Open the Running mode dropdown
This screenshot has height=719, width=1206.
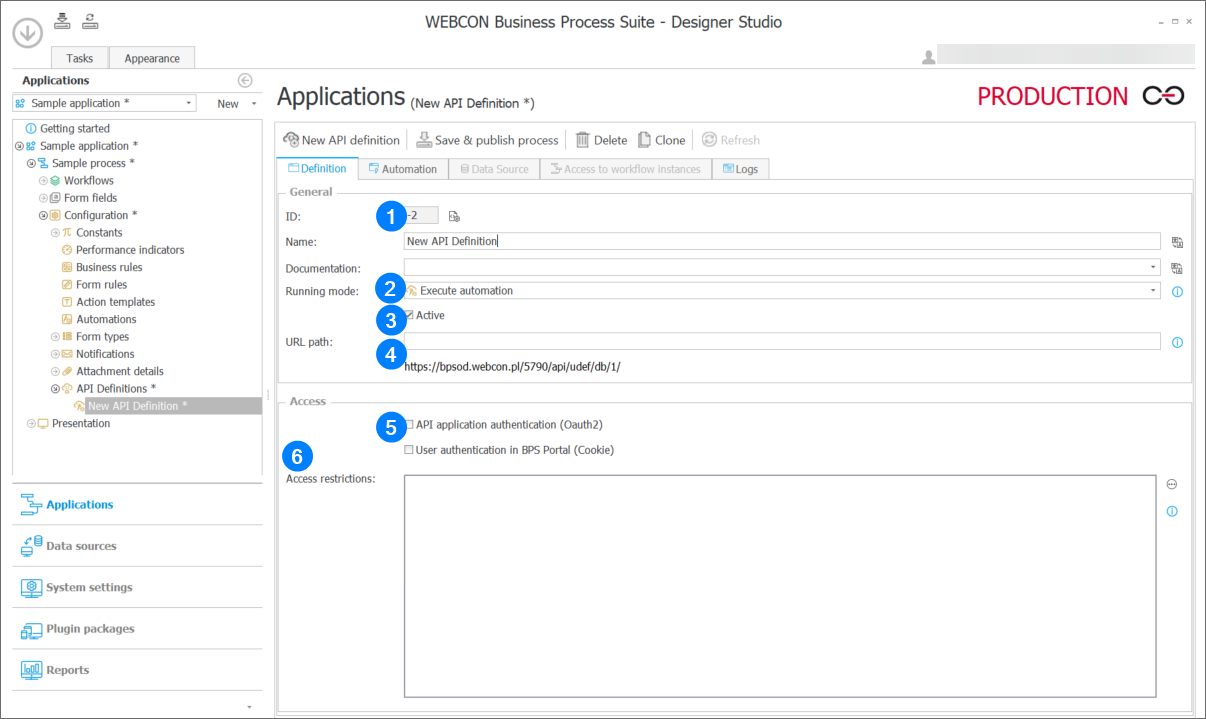point(1153,291)
